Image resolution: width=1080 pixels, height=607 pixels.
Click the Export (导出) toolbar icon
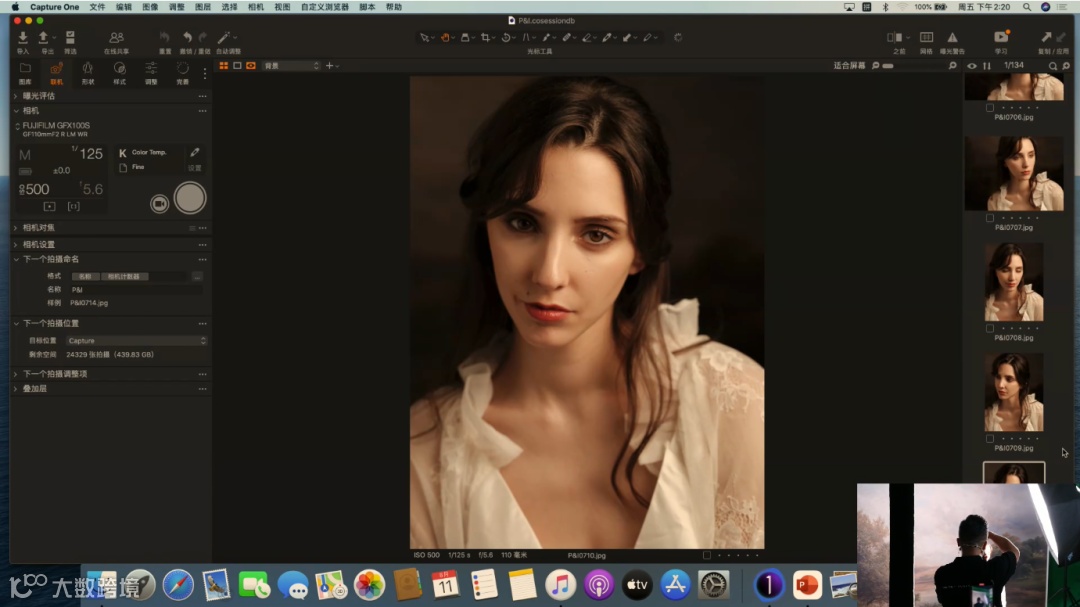pos(44,37)
